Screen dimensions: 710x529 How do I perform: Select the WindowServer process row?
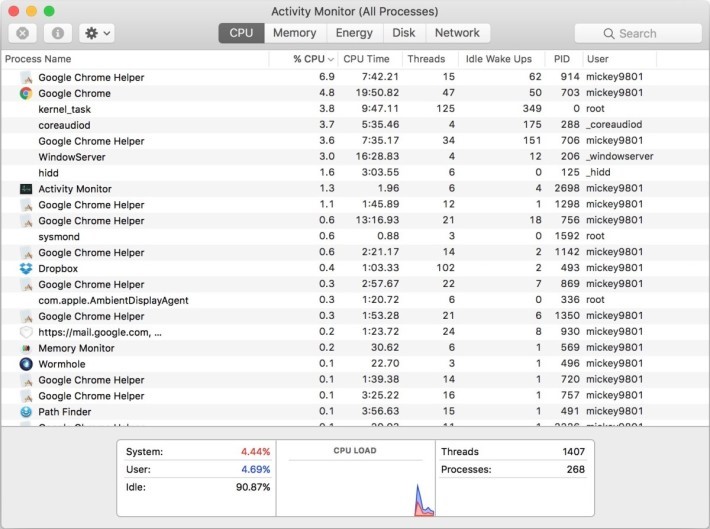pos(355,157)
